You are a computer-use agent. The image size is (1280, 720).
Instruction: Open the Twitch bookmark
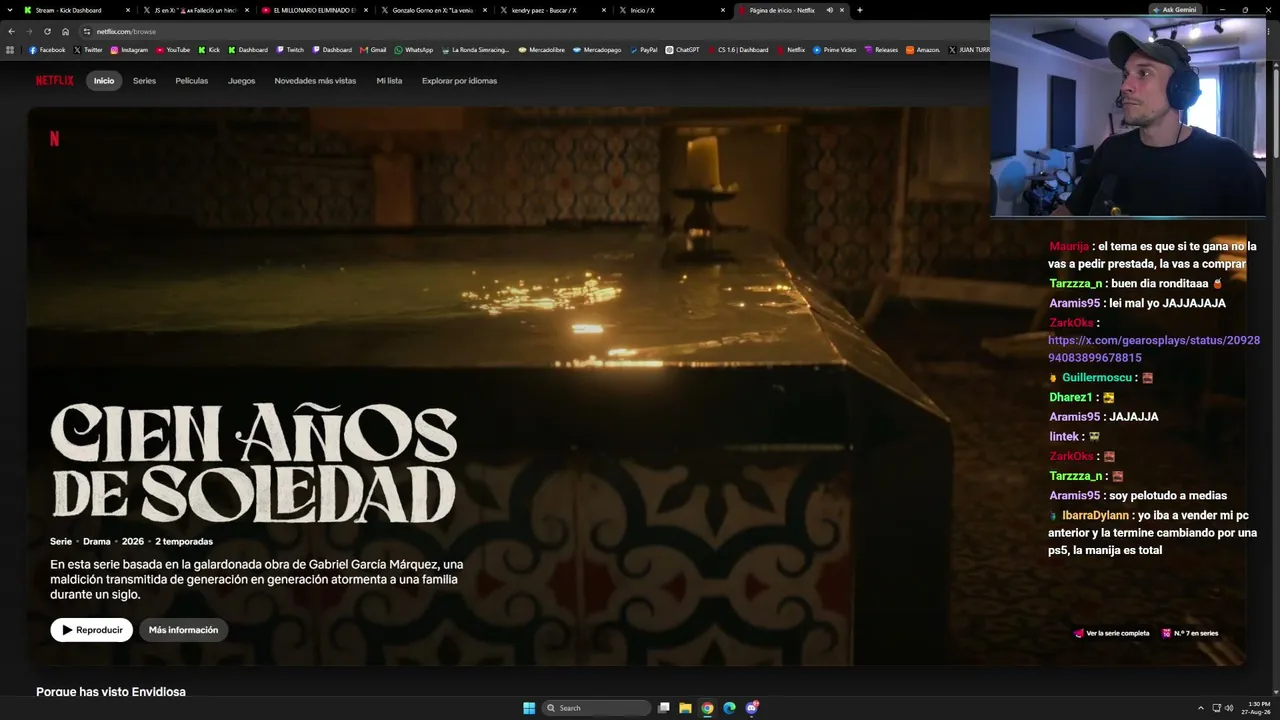click(290, 50)
